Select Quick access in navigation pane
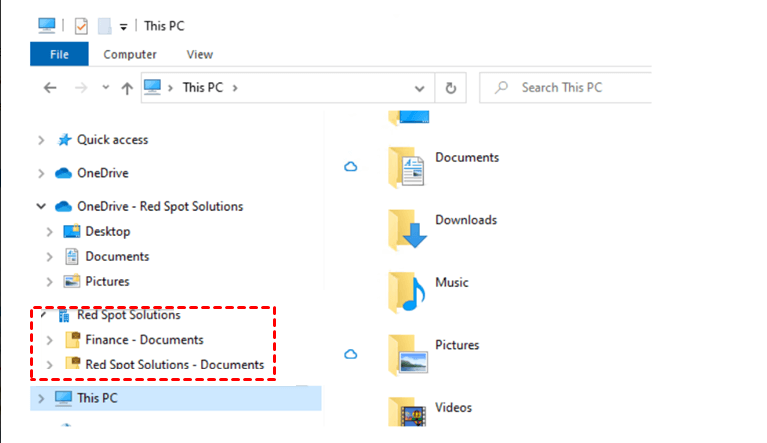The width and height of the screenshot is (767, 443). (113, 140)
